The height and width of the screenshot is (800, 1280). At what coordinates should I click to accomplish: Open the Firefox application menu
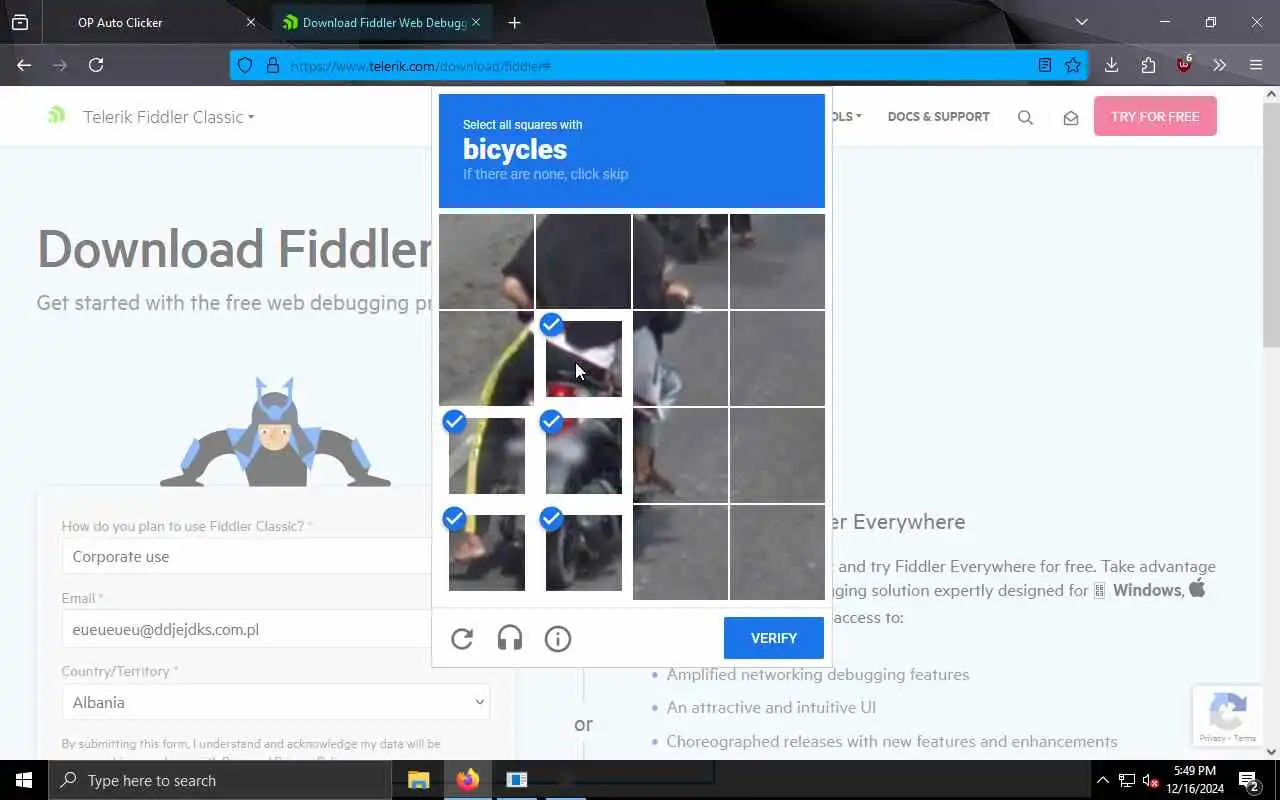click(x=1256, y=65)
